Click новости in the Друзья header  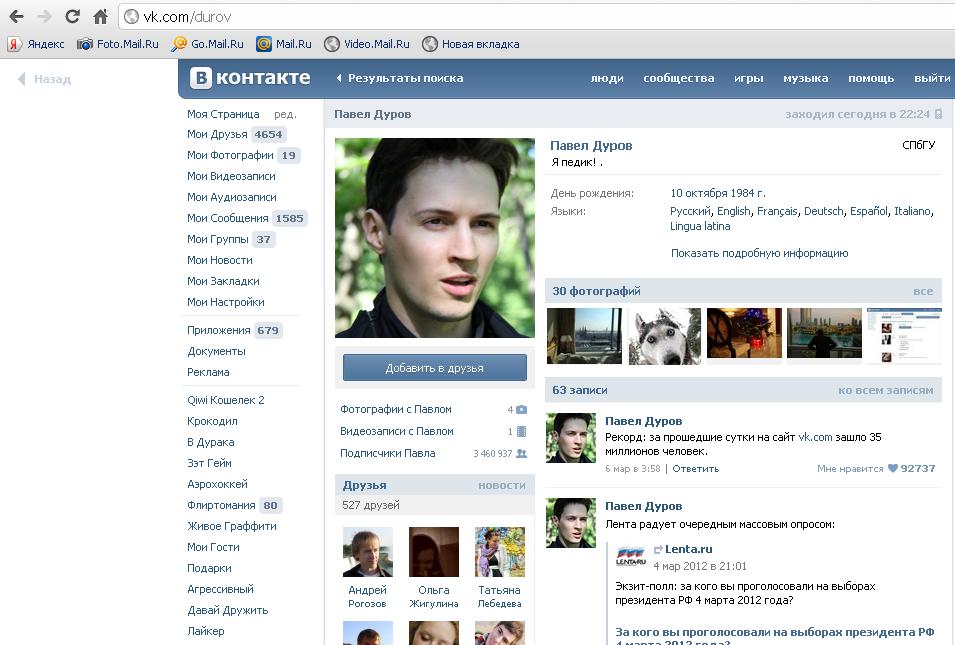pyautogui.click(x=502, y=485)
